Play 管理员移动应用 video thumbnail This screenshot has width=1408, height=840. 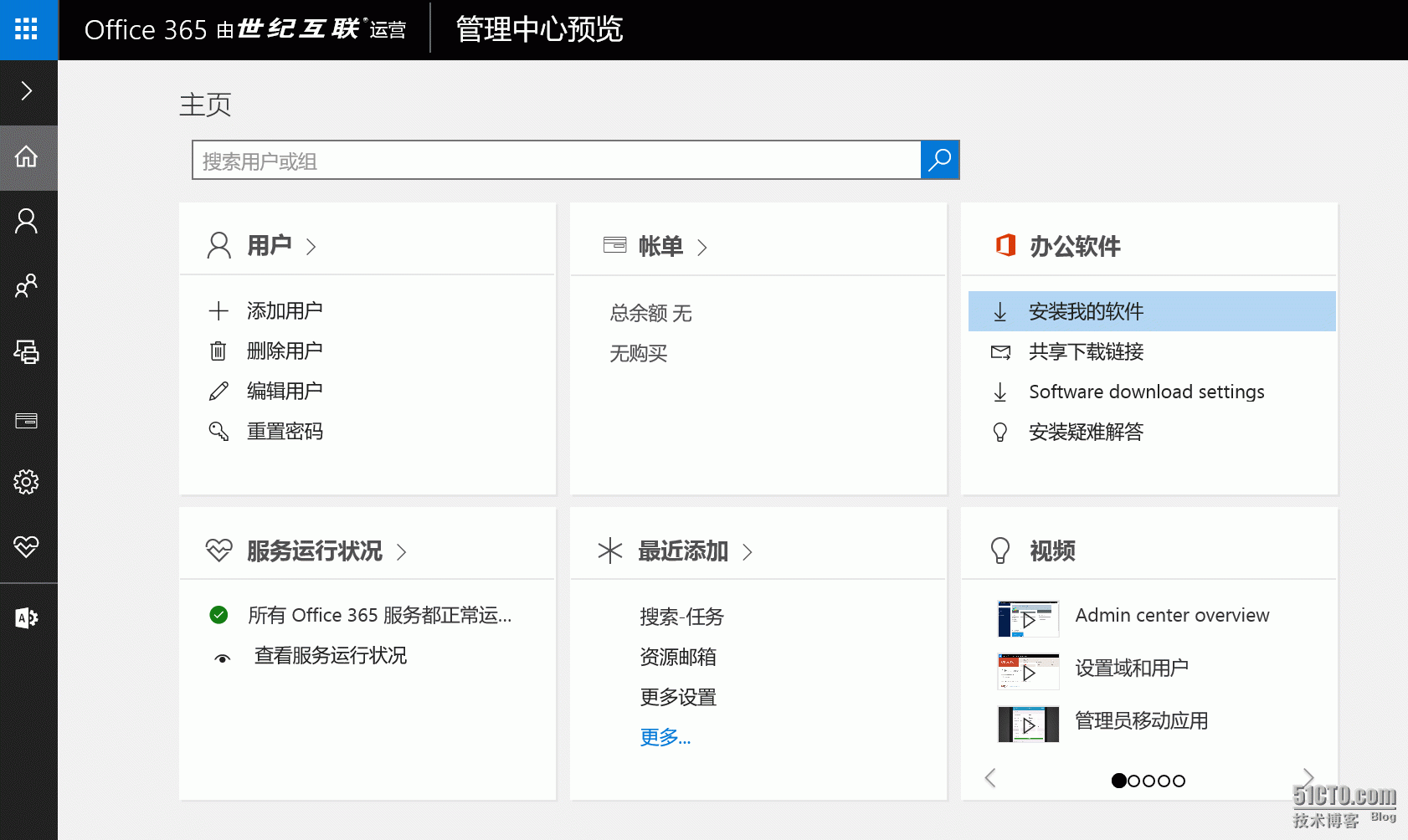pyautogui.click(x=1028, y=725)
